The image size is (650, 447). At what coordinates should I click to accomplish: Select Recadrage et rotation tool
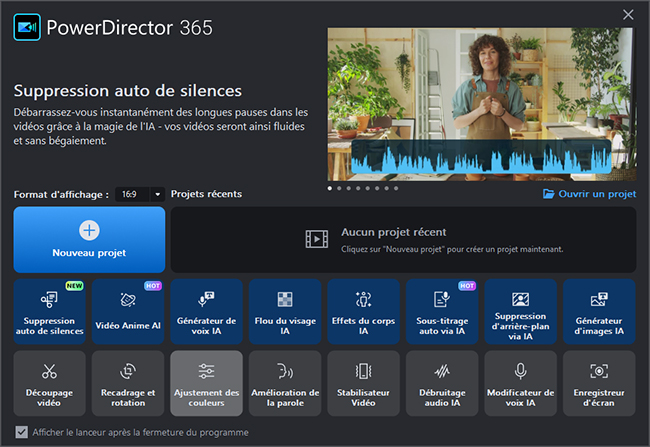(128, 383)
